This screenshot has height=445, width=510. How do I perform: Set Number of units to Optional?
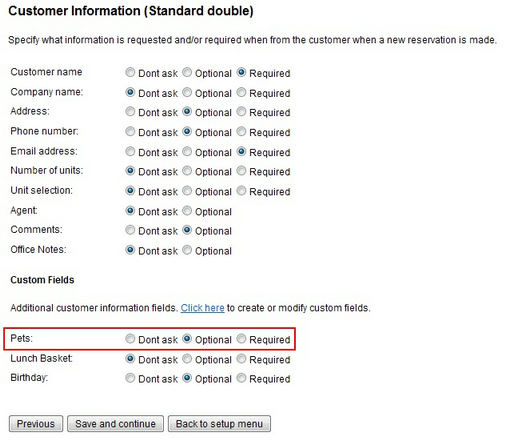[x=187, y=171]
